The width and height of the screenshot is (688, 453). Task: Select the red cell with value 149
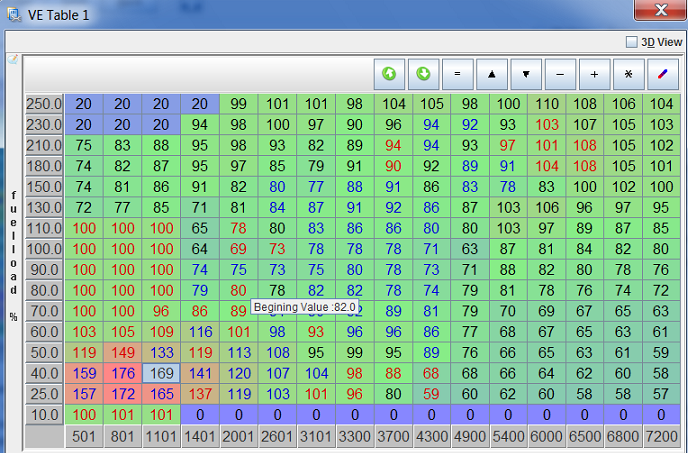coord(123,352)
